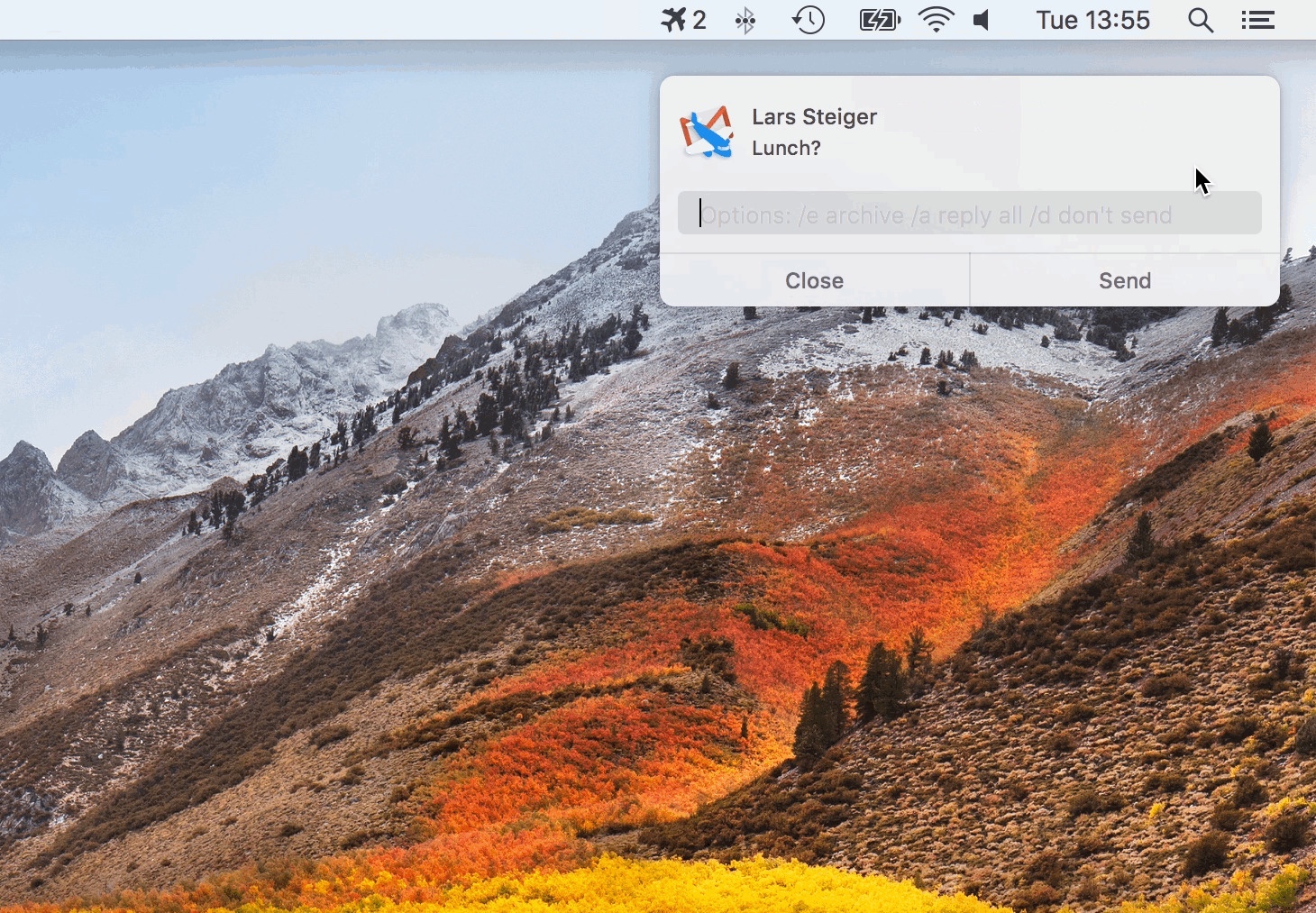Click sender name Lars Steiger
The height and width of the screenshot is (913, 1316).
point(815,117)
